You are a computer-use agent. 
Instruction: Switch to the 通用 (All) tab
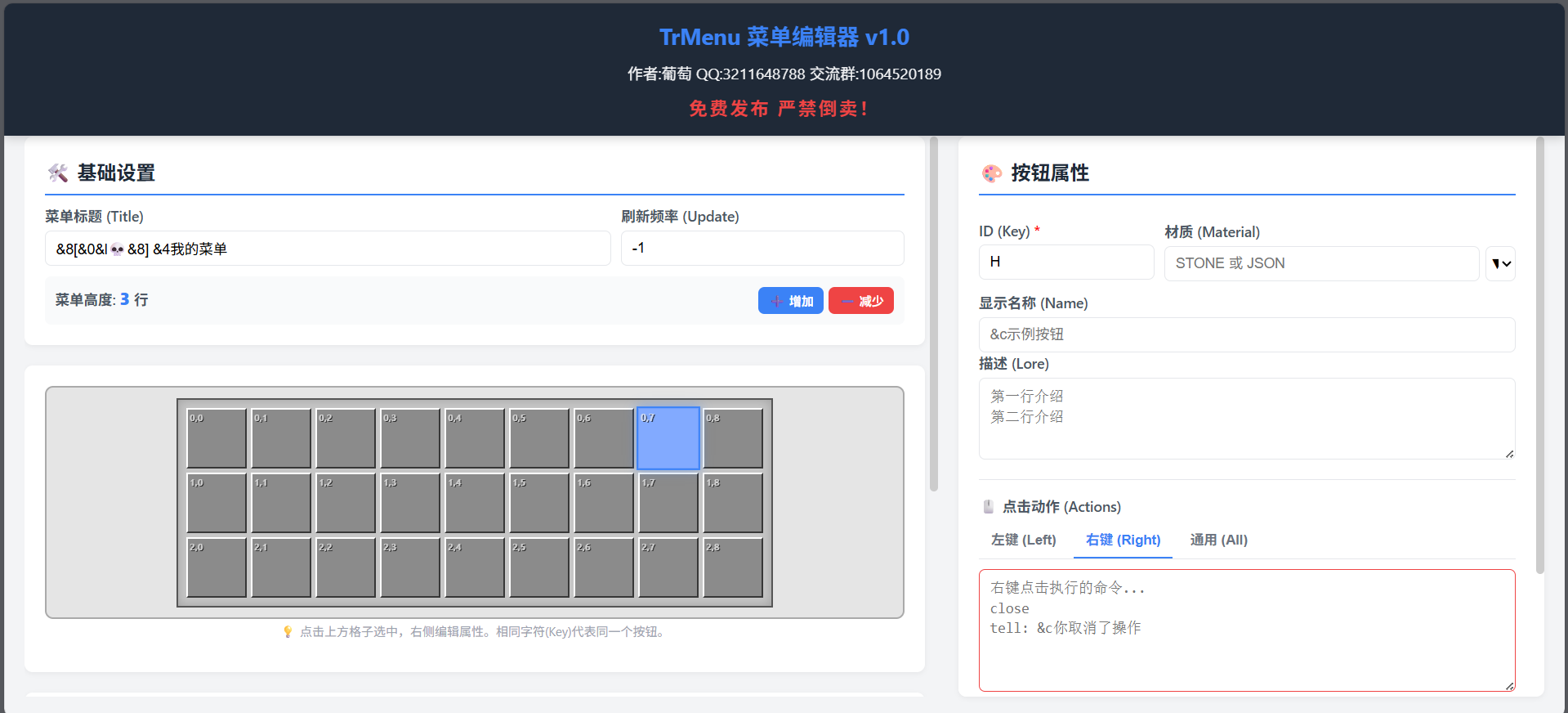pos(1218,540)
